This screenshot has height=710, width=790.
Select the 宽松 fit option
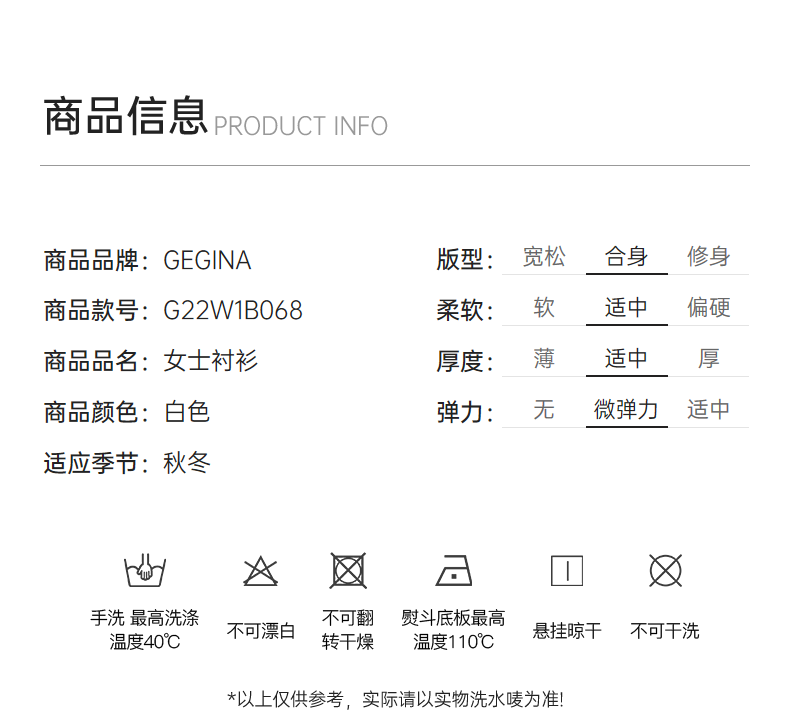[x=544, y=257]
